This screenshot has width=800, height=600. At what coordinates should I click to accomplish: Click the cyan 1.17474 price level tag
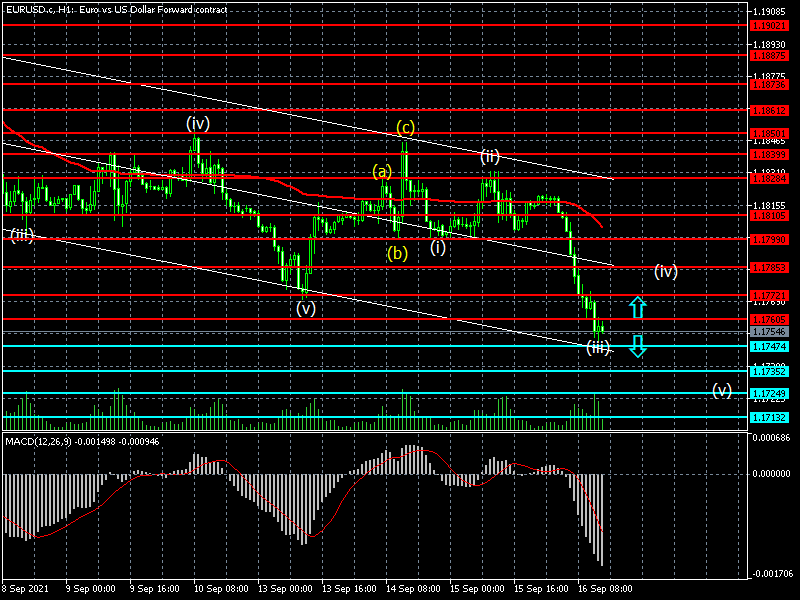pyautogui.click(x=768, y=346)
